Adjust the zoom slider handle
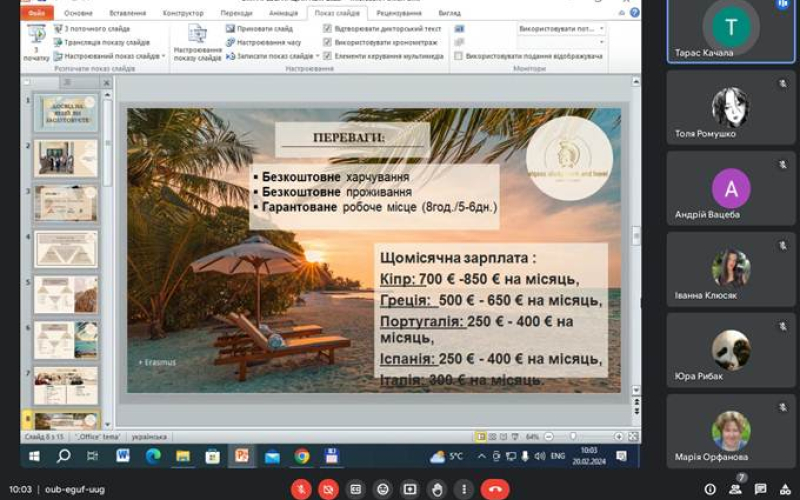Viewport: 800px width, 500px height. (573, 437)
